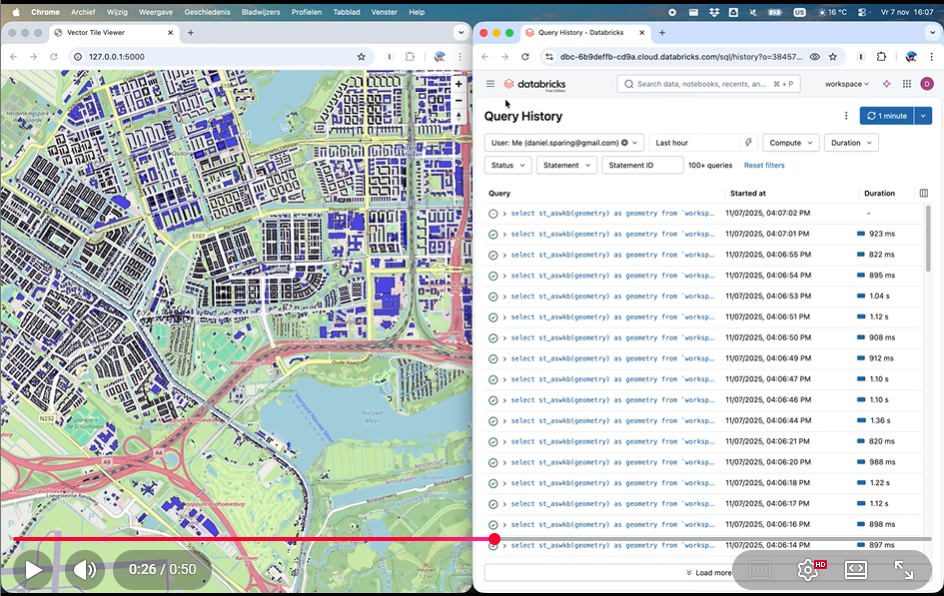Click Load more at the bottom of the query list
Image resolution: width=944 pixels, height=596 pixels.
pyautogui.click(x=708, y=573)
